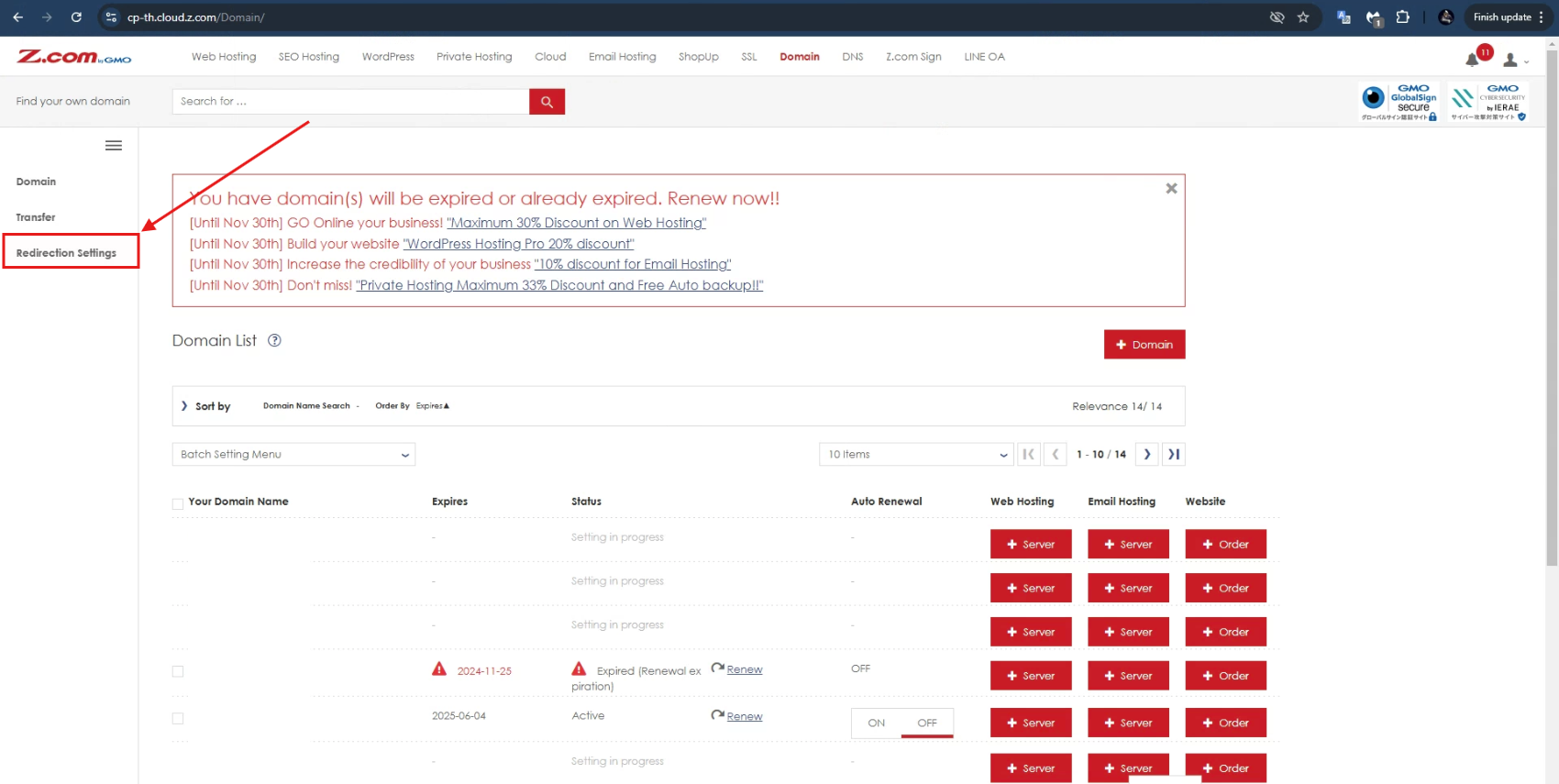
Task: Bookmark this page with star icon
Action: click(1303, 17)
